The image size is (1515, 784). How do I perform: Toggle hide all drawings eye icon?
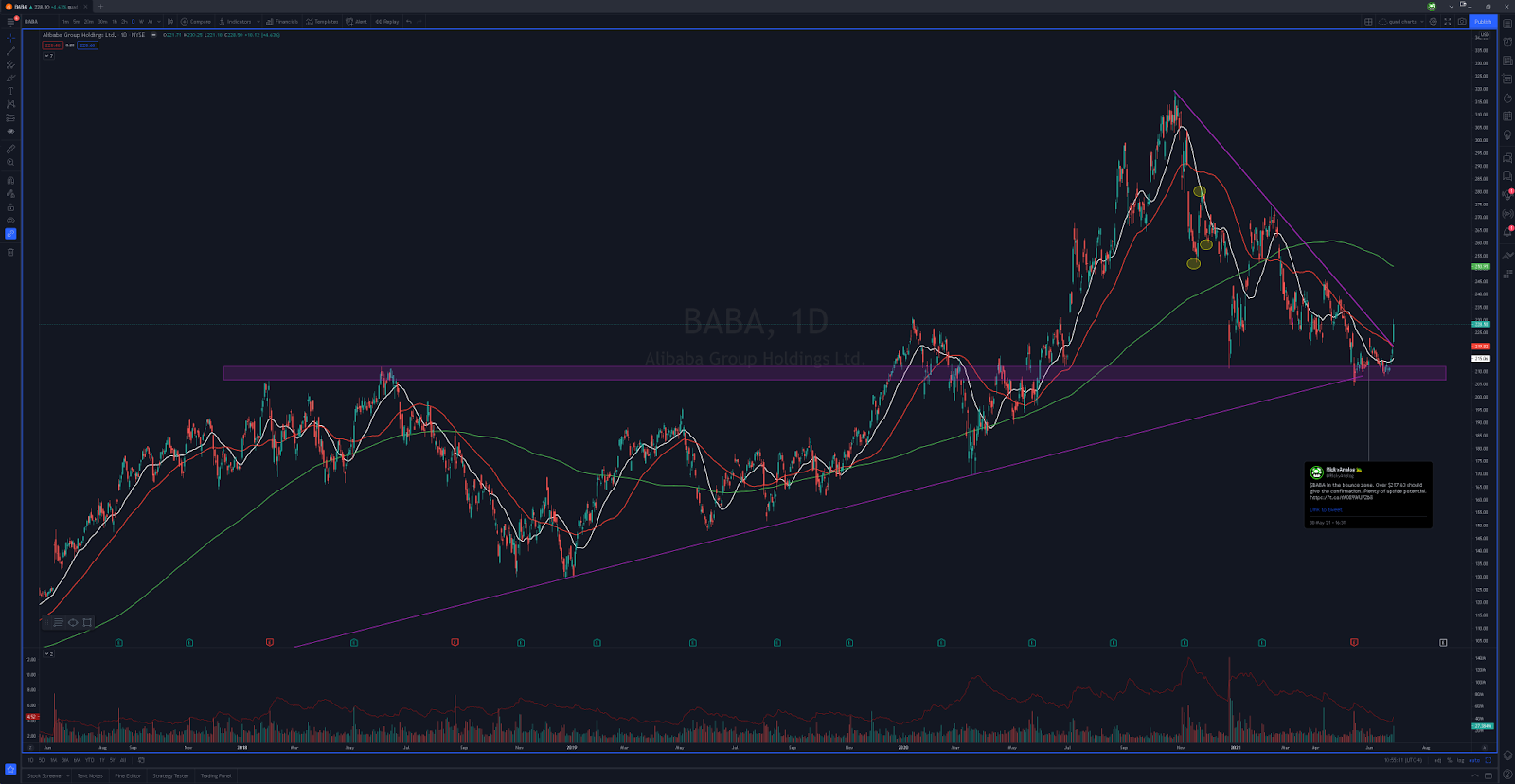[10, 221]
